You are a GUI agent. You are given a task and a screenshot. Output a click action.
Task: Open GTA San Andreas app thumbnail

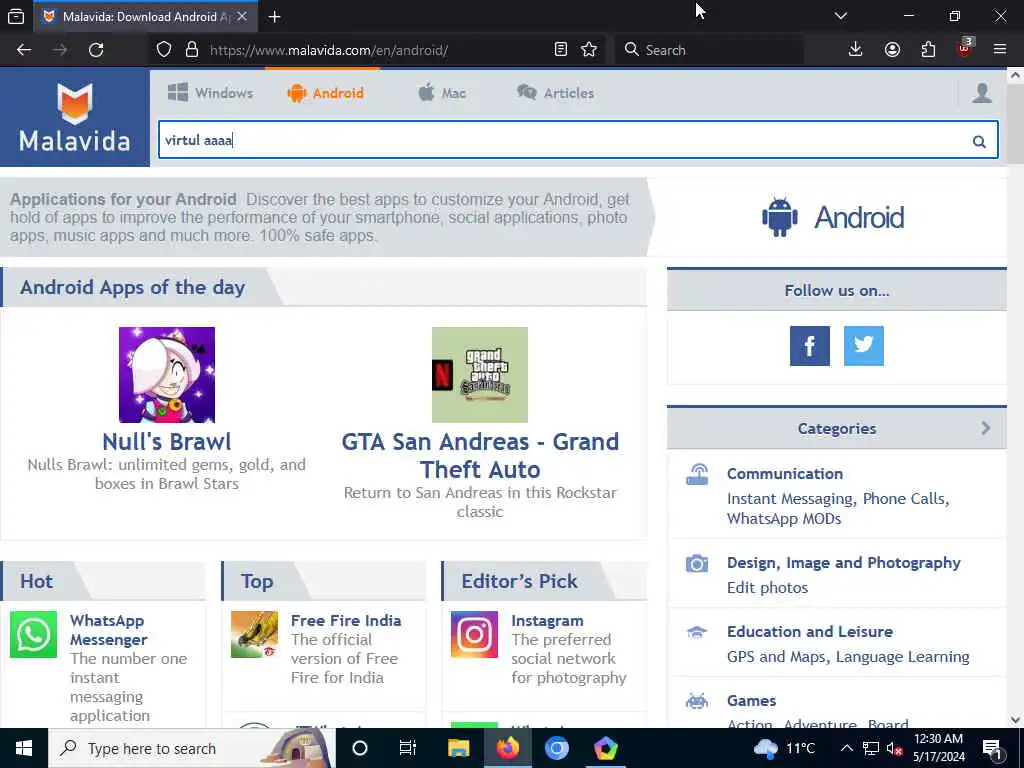point(480,375)
